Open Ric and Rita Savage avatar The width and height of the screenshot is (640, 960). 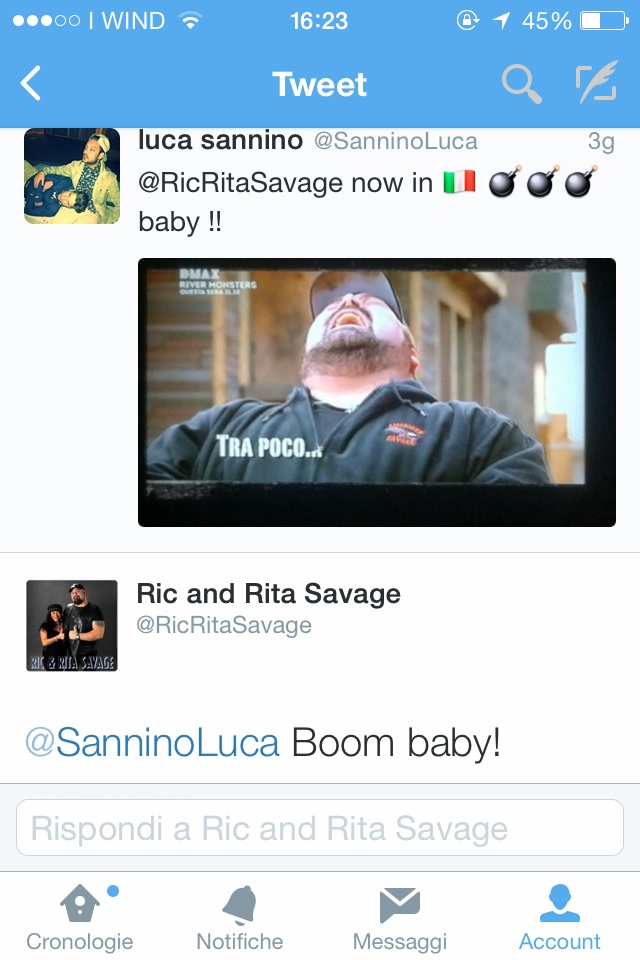tap(72, 625)
